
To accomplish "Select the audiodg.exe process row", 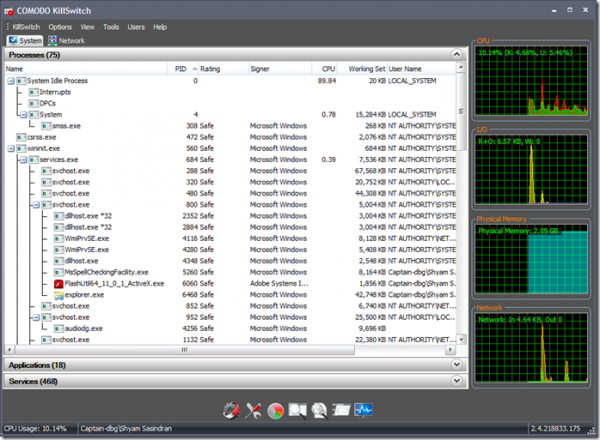I will point(230,329).
